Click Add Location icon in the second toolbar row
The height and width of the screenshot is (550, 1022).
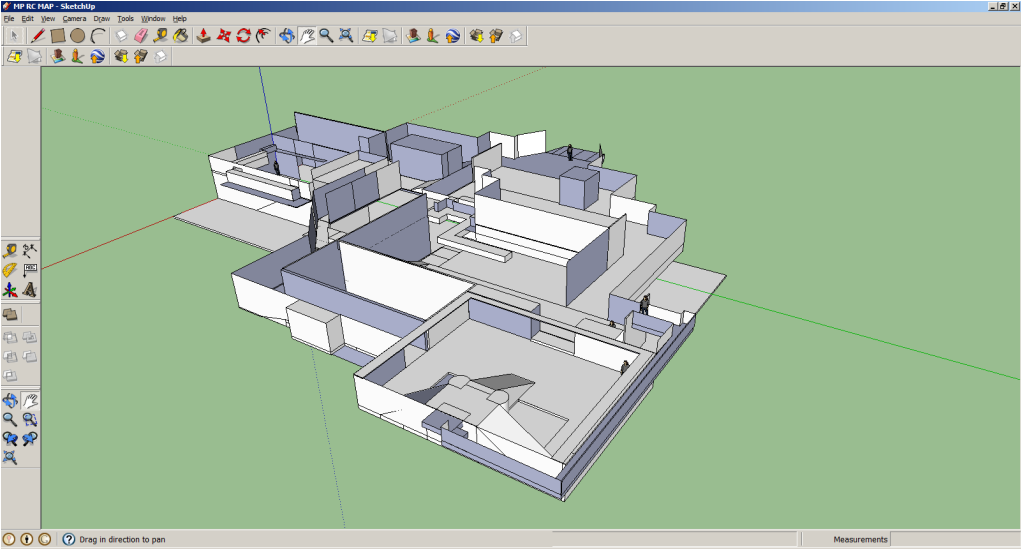click(x=14, y=57)
